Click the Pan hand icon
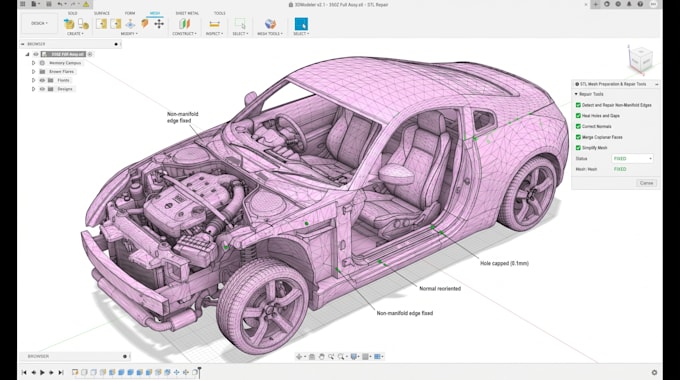This screenshot has height=380, width=680. click(321, 357)
